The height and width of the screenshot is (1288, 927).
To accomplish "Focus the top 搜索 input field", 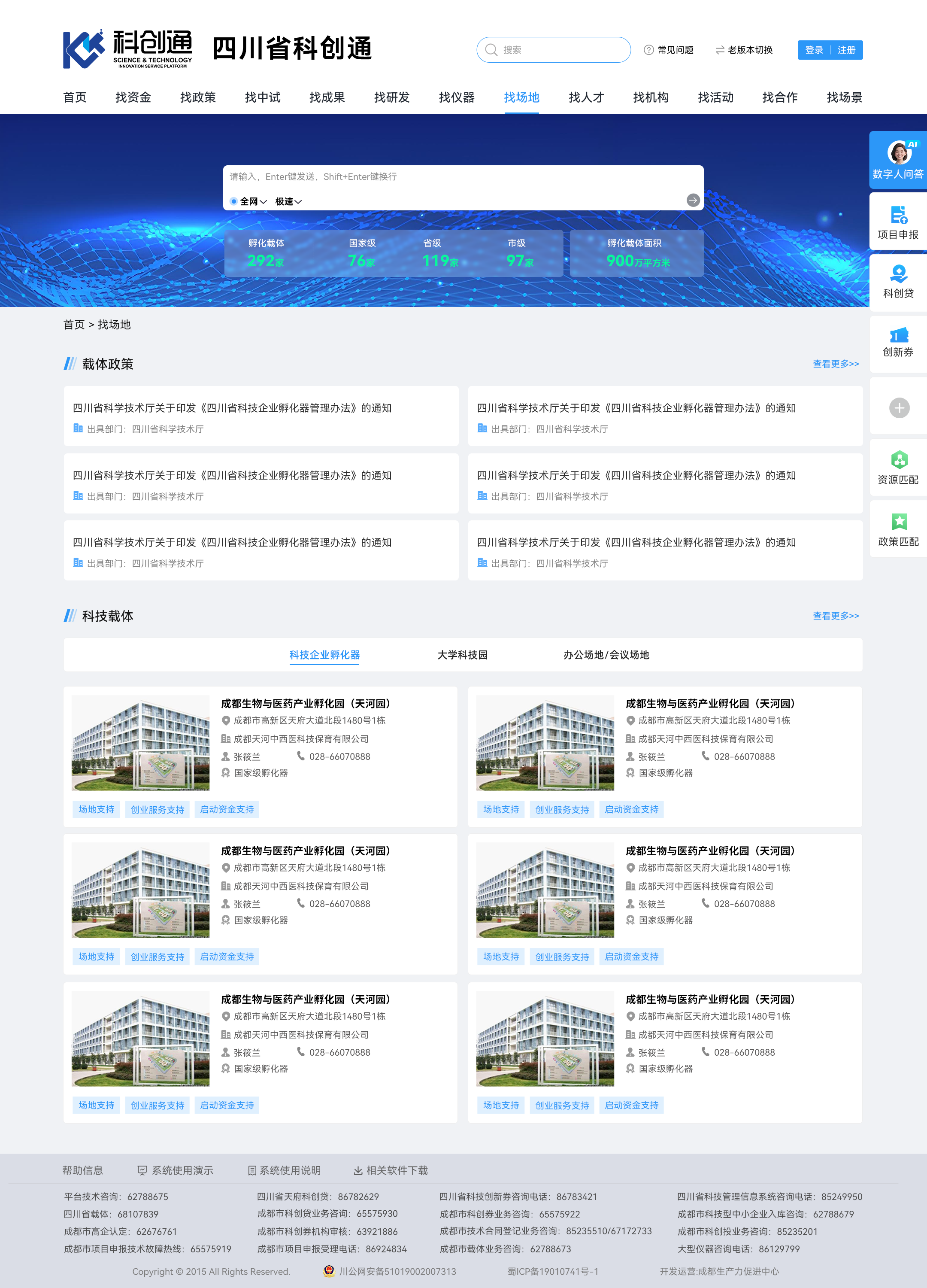I will [x=554, y=50].
